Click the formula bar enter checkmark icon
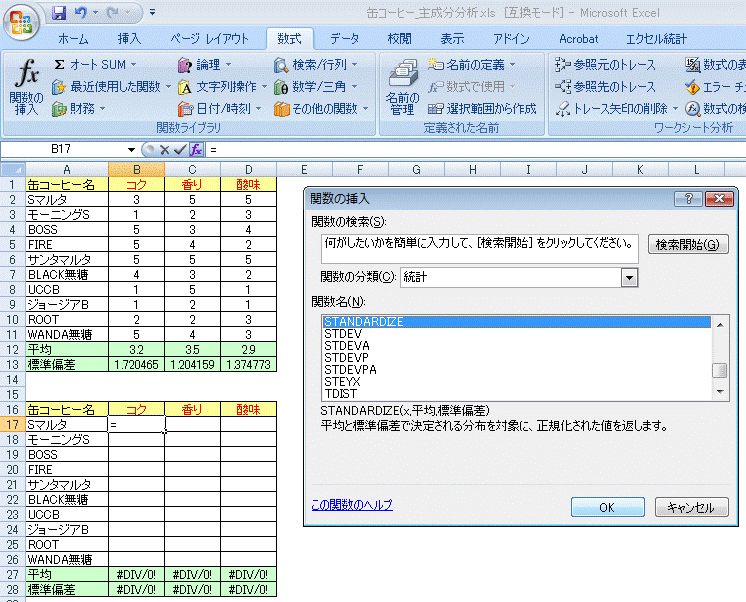Screen dimensions: 746x602 [x=180, y=149]
